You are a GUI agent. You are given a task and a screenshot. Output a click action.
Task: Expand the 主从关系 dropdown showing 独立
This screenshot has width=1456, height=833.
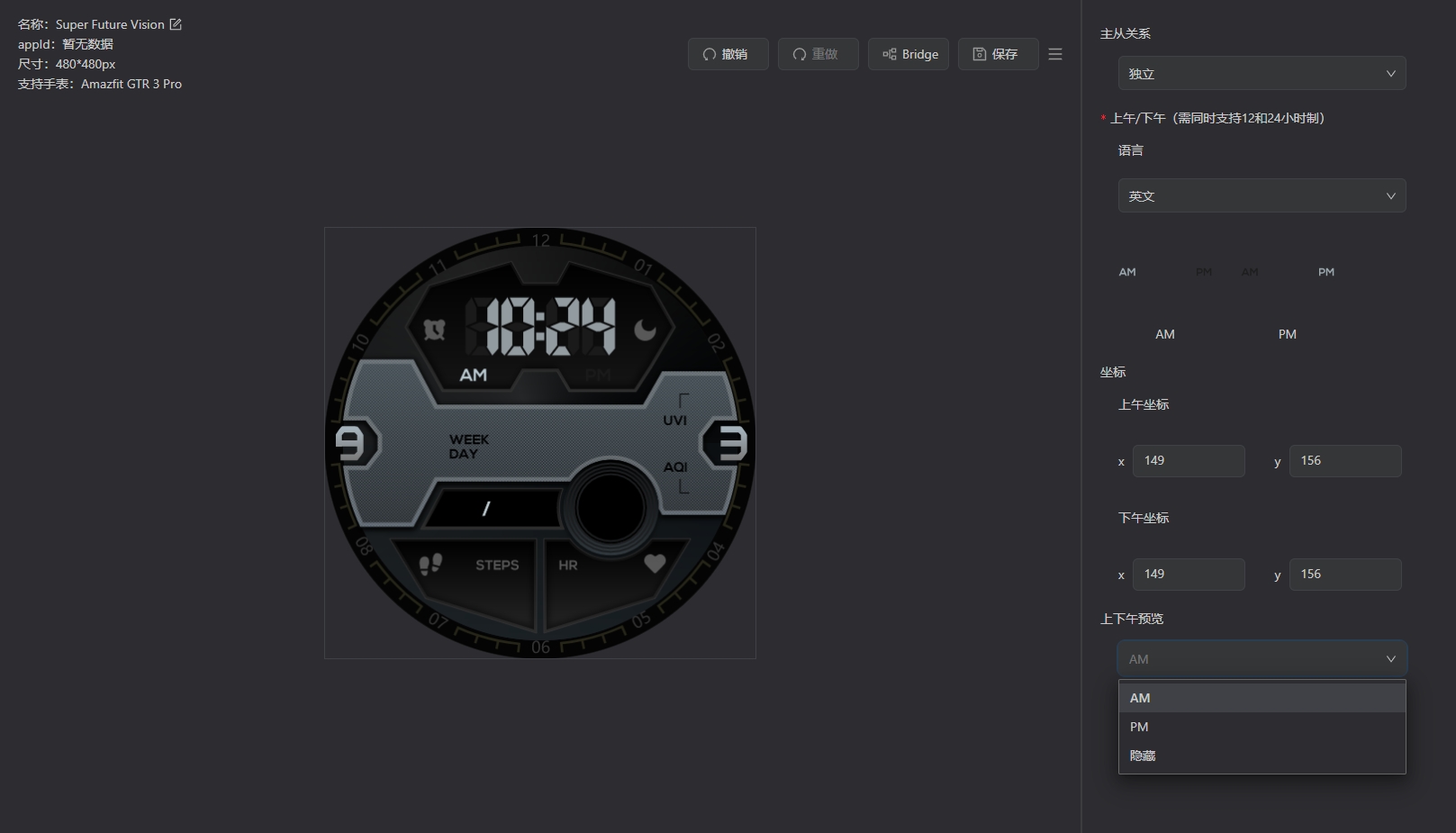click(x=1262, y=74)
